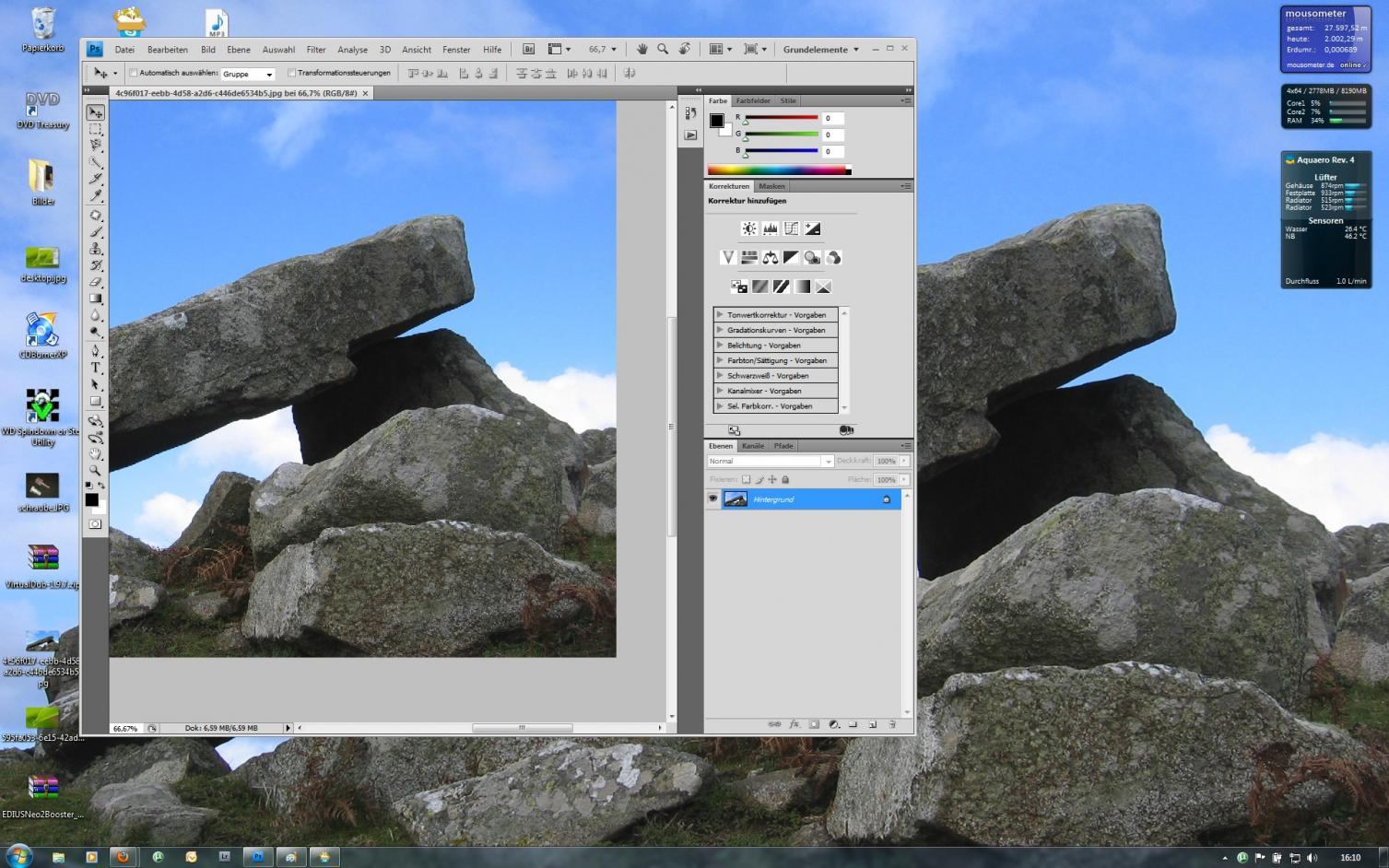Image resolution: width=1389 pixels, height=868 pixels.
Task: Create a new layer in Ebenen panel
Action: coord(872,724)
